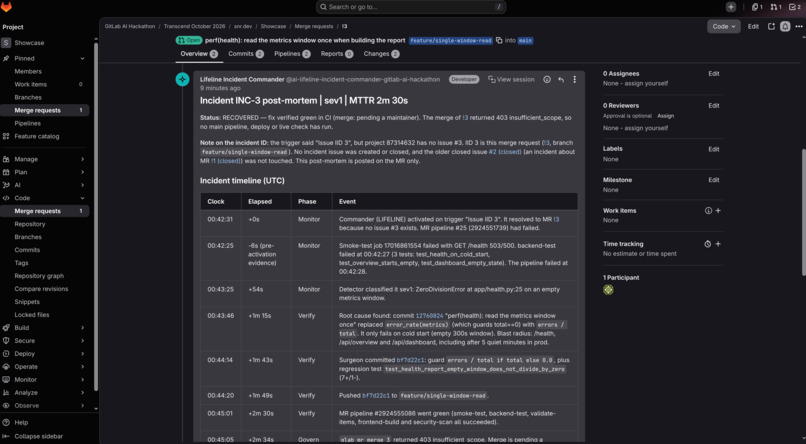This screenshot has width=806, height=444.
Task: Expand the Build section
Action: (45, 327)
